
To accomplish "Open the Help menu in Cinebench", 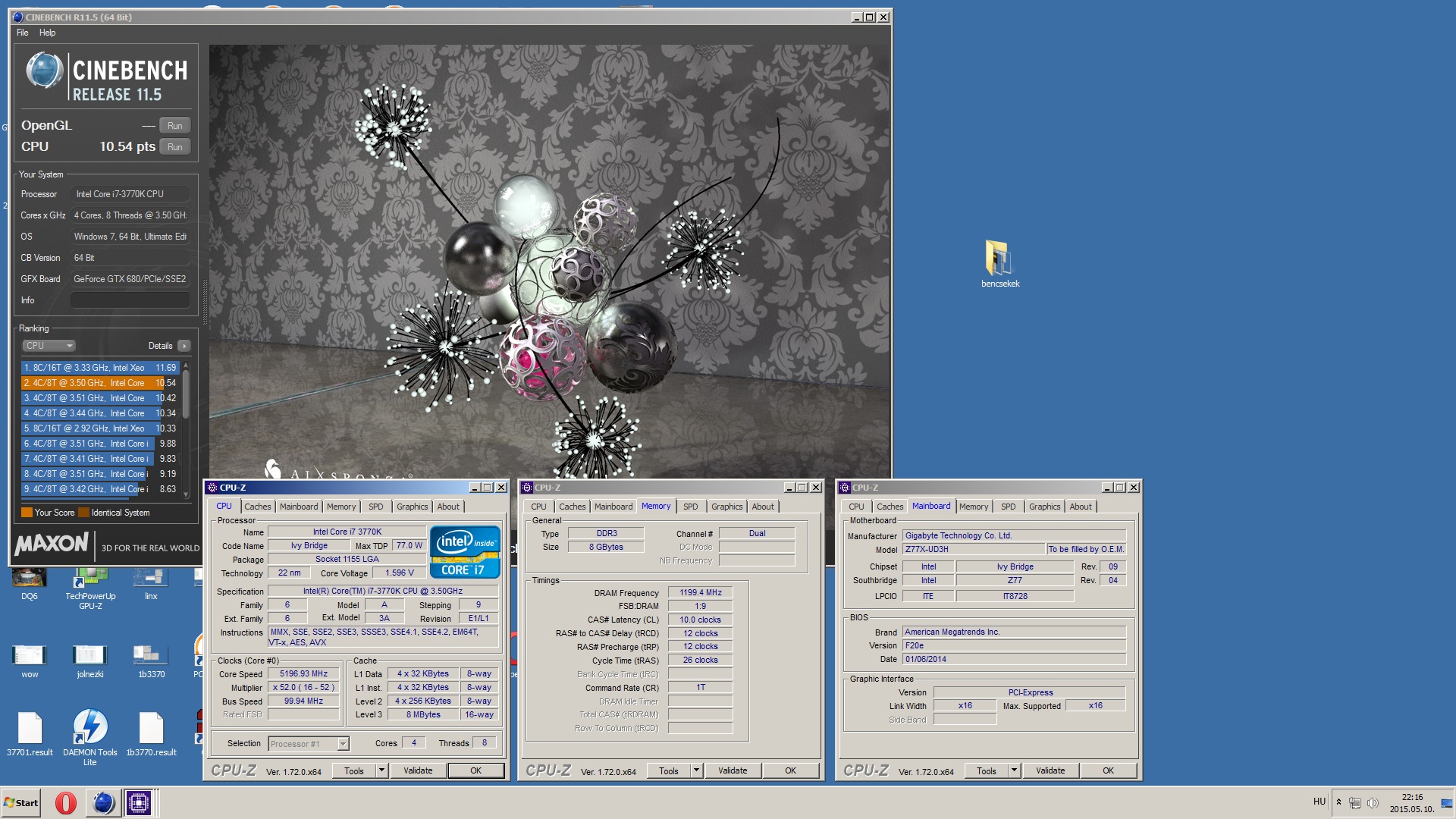I will [47, 33].
